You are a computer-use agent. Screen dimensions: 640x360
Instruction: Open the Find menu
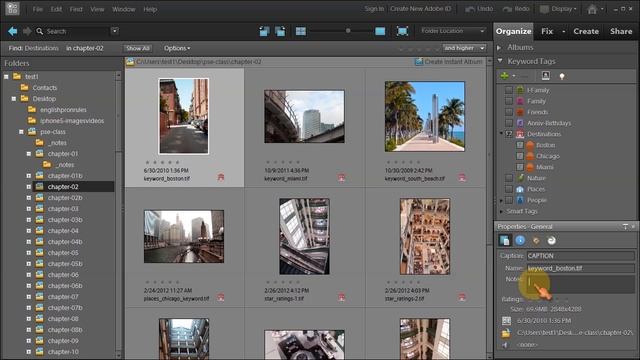pyautogui.click(x=76, y=9)
